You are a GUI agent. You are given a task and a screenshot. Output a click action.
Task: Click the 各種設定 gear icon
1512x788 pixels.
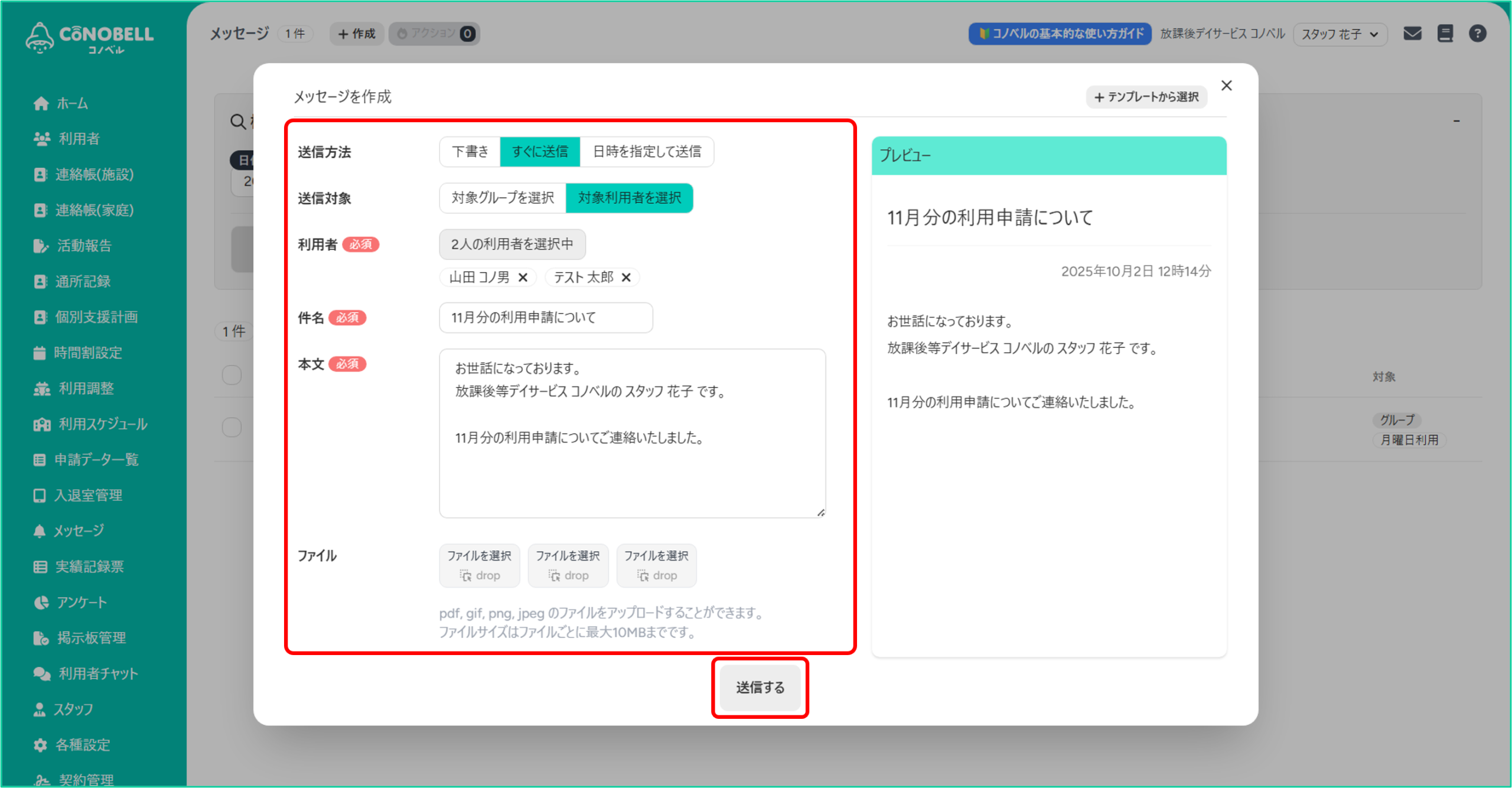40,745
